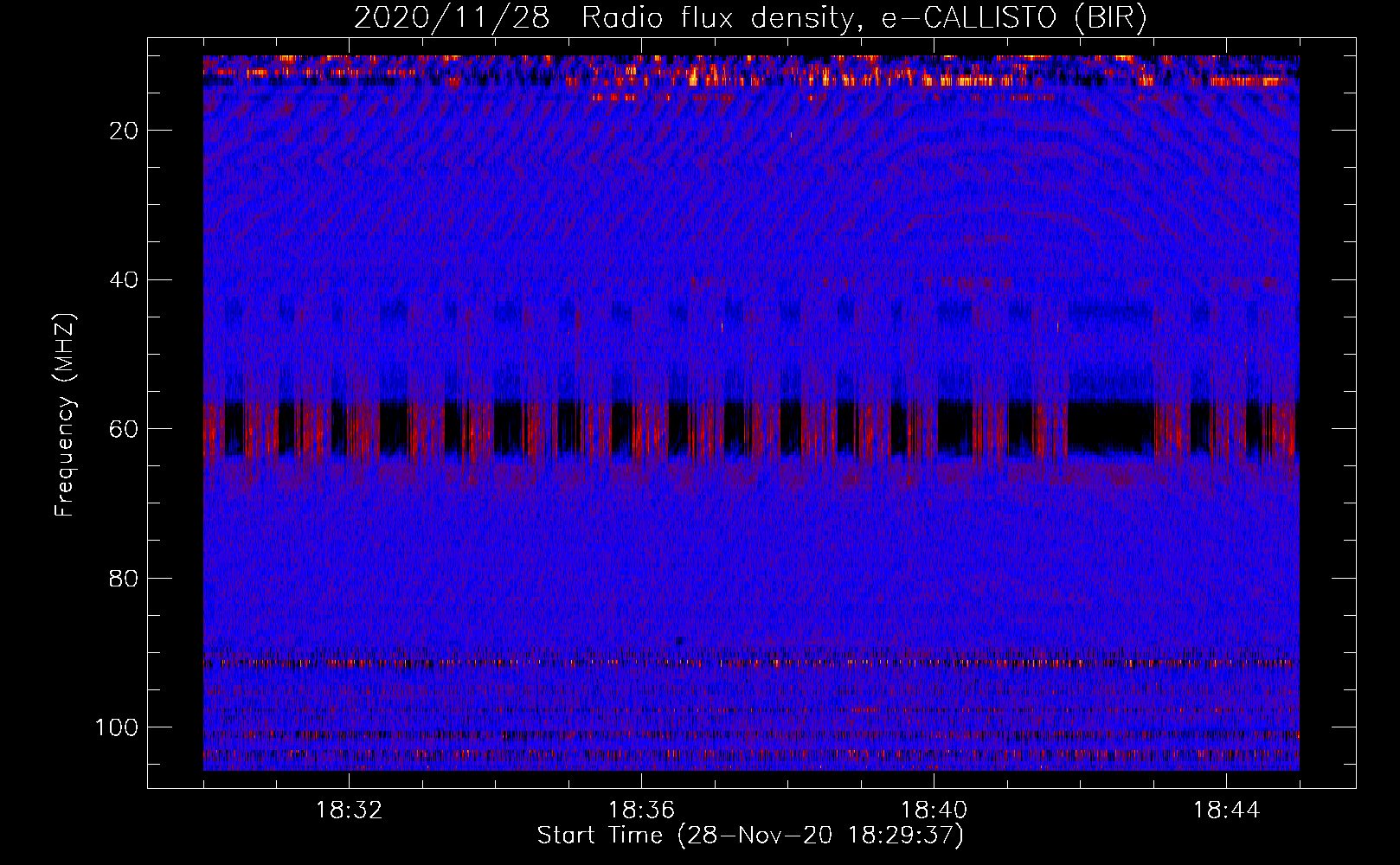Select the 18:40 time tick label
Screen dimensions: 1400x865
[x=934, y=811]
